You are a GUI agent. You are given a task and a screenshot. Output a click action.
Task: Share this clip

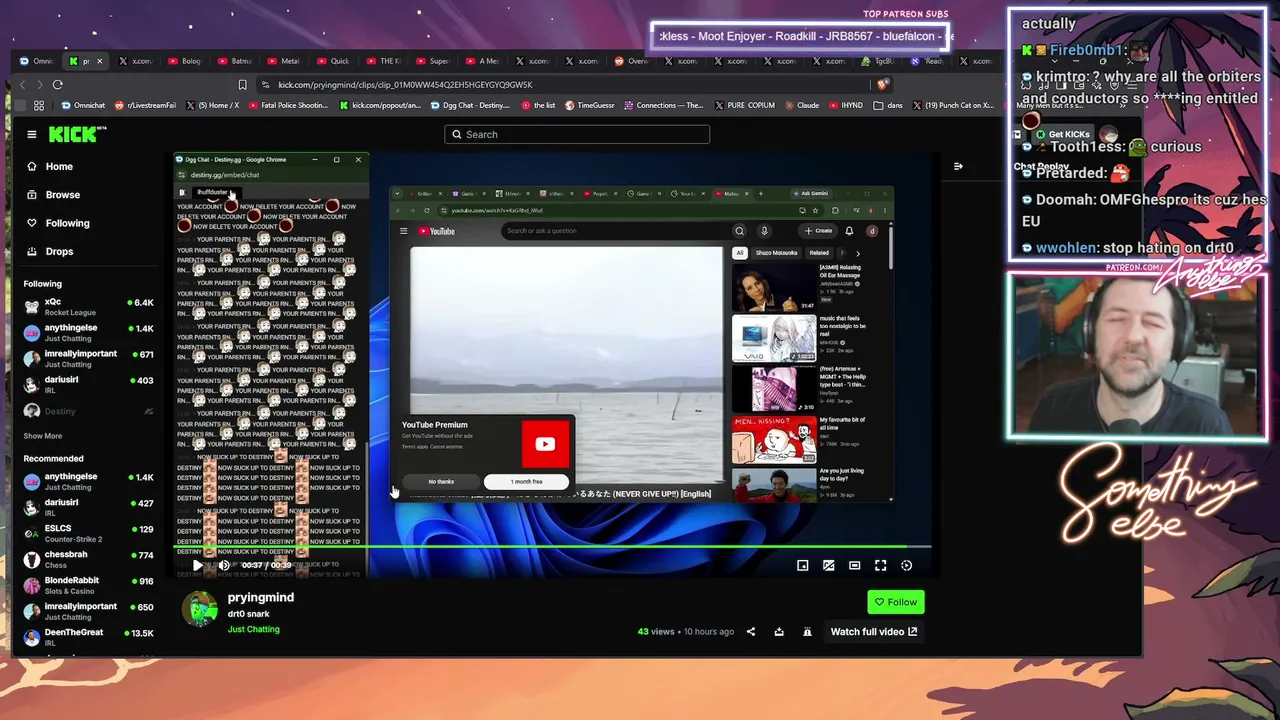pos(751,632)
